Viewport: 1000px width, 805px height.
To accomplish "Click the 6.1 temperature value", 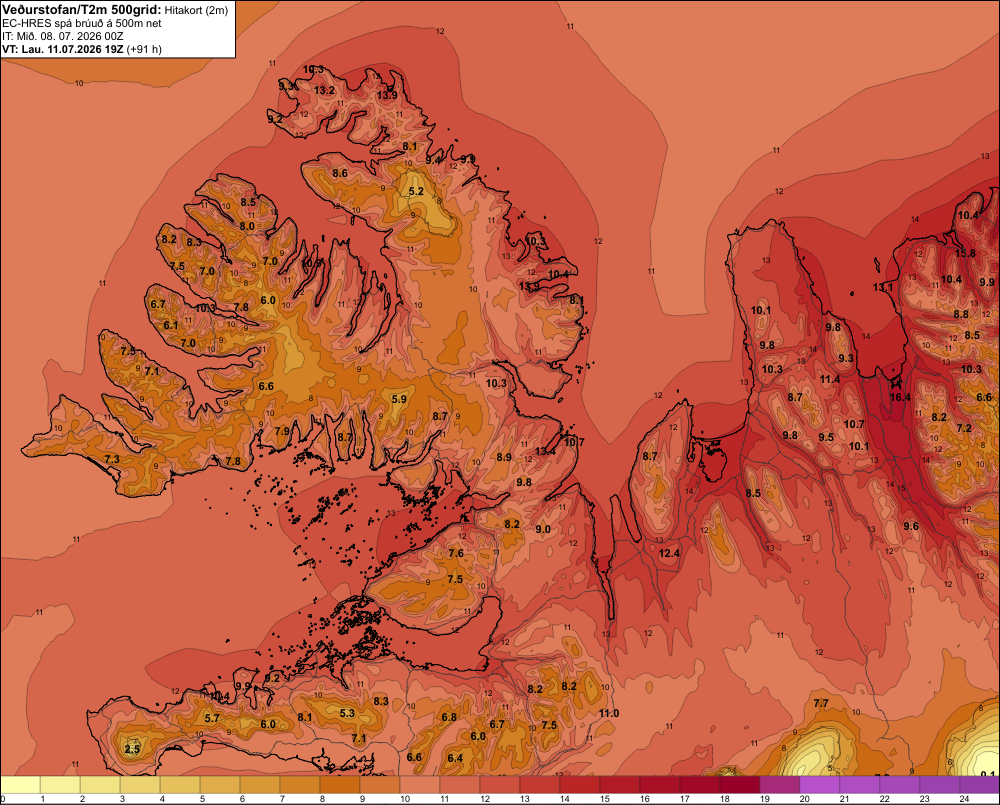I will pos(171,325).
